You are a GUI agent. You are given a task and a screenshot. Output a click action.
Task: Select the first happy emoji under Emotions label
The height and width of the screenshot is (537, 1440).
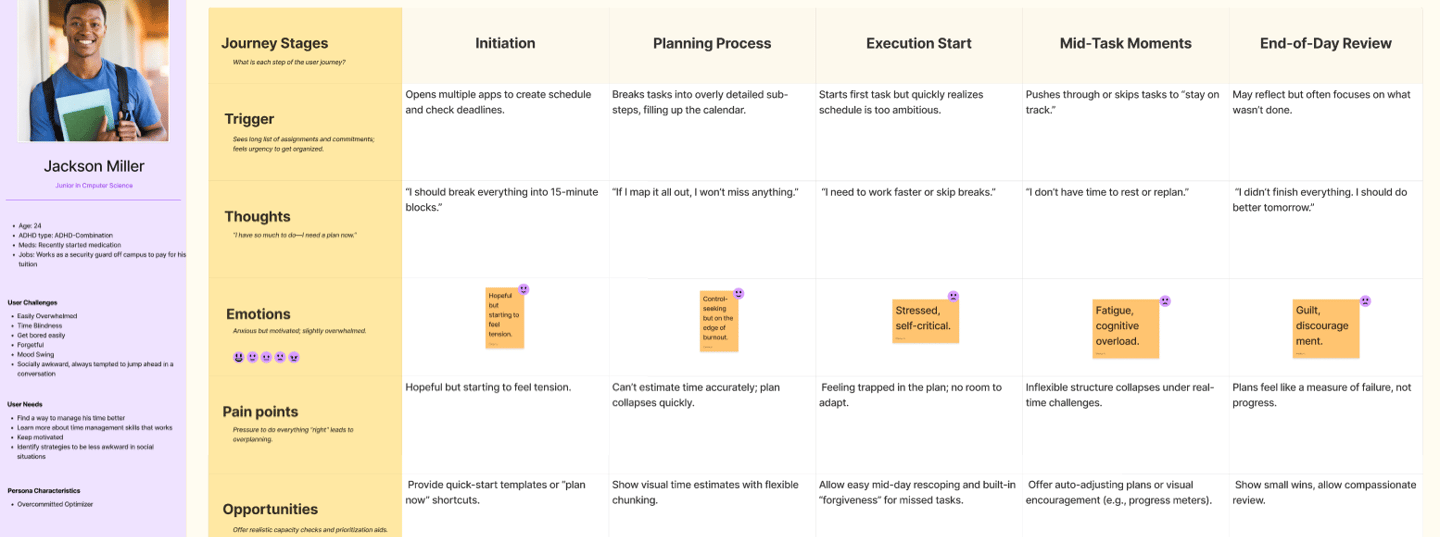pyautogui.click(x=239, y=357)
